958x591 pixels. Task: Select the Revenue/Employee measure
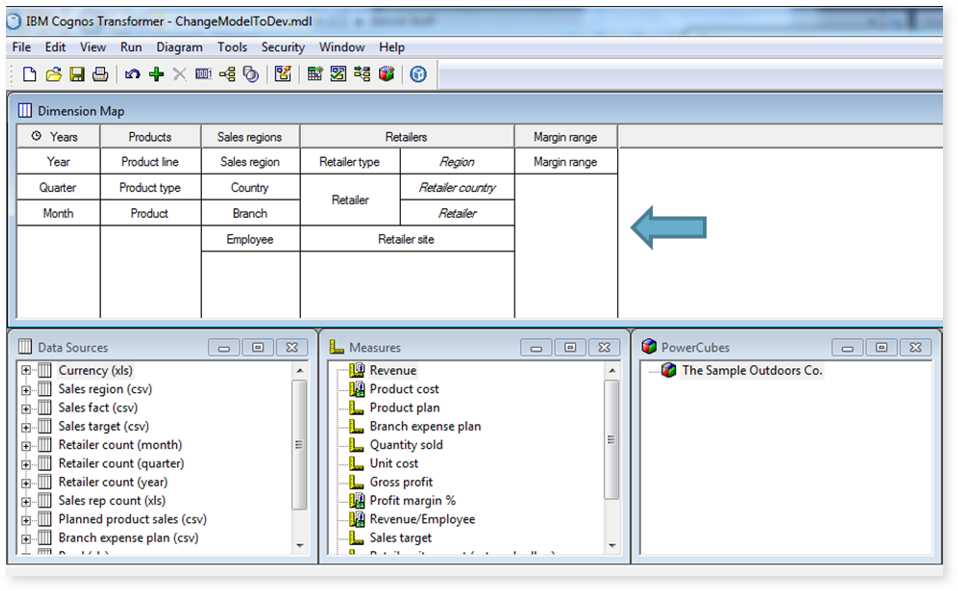(422, 519)
